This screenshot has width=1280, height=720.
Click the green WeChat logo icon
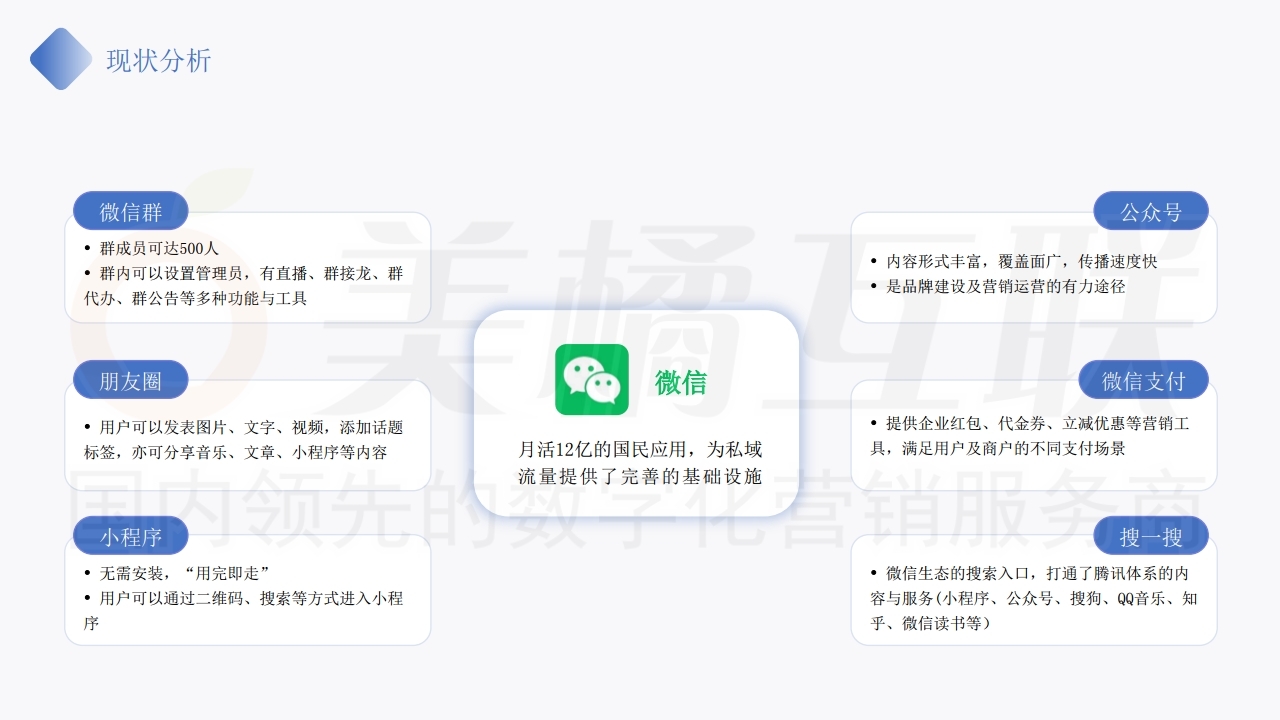(x=592, y=379)
